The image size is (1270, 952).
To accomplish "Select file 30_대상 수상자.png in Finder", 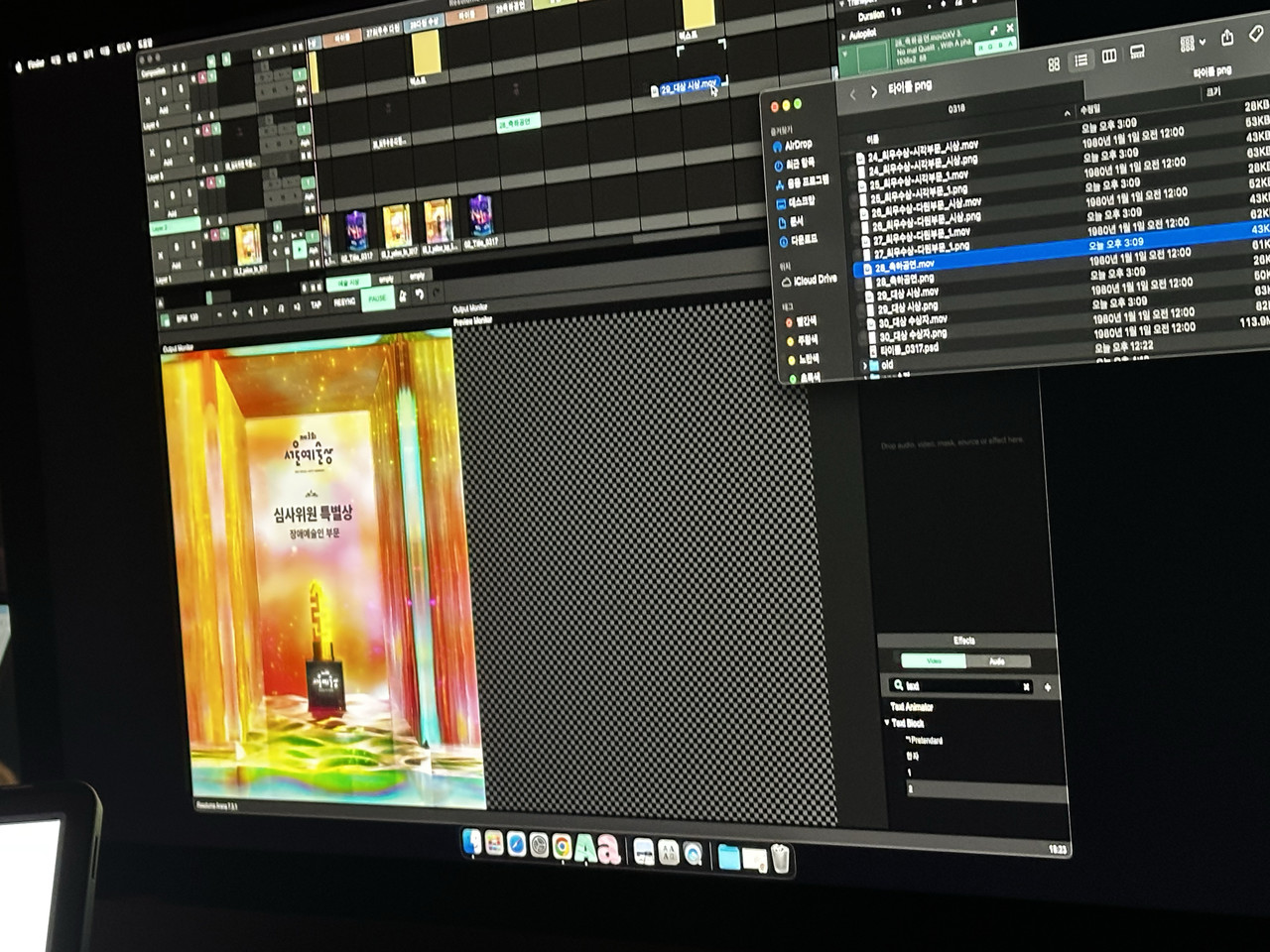I will coord(912,335).
